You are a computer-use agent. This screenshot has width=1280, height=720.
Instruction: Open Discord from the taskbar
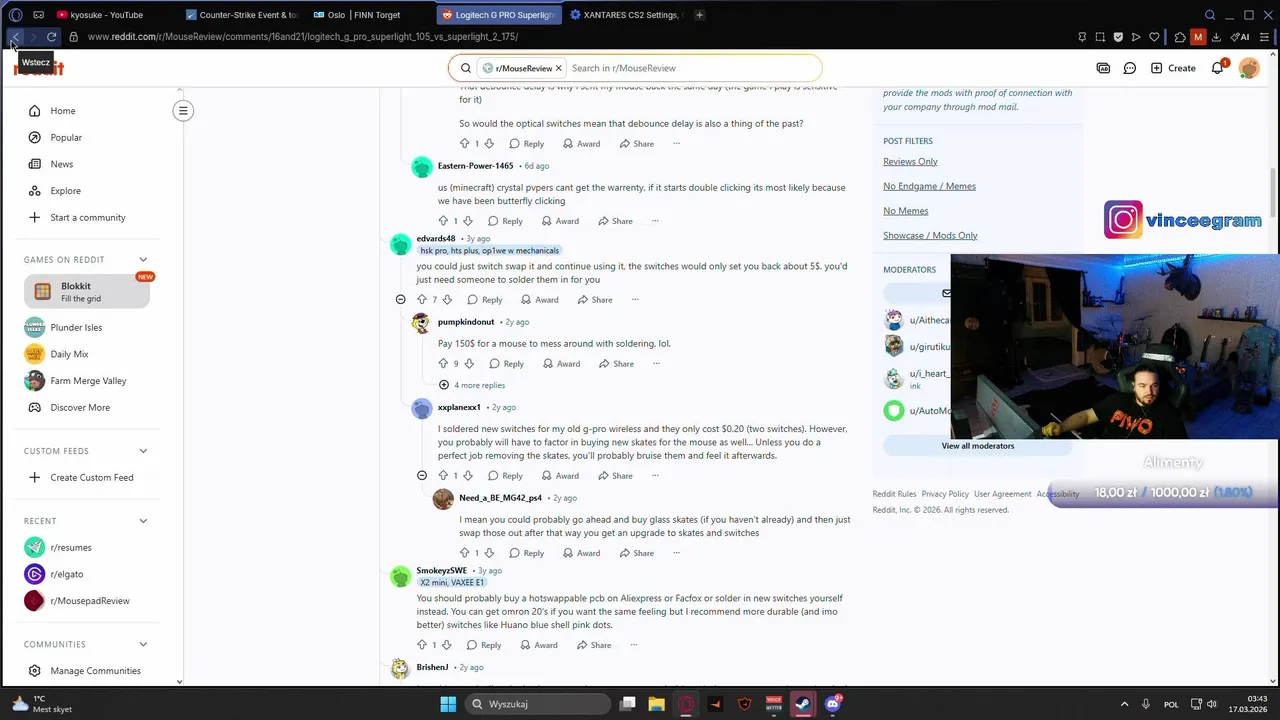(832, 704)
